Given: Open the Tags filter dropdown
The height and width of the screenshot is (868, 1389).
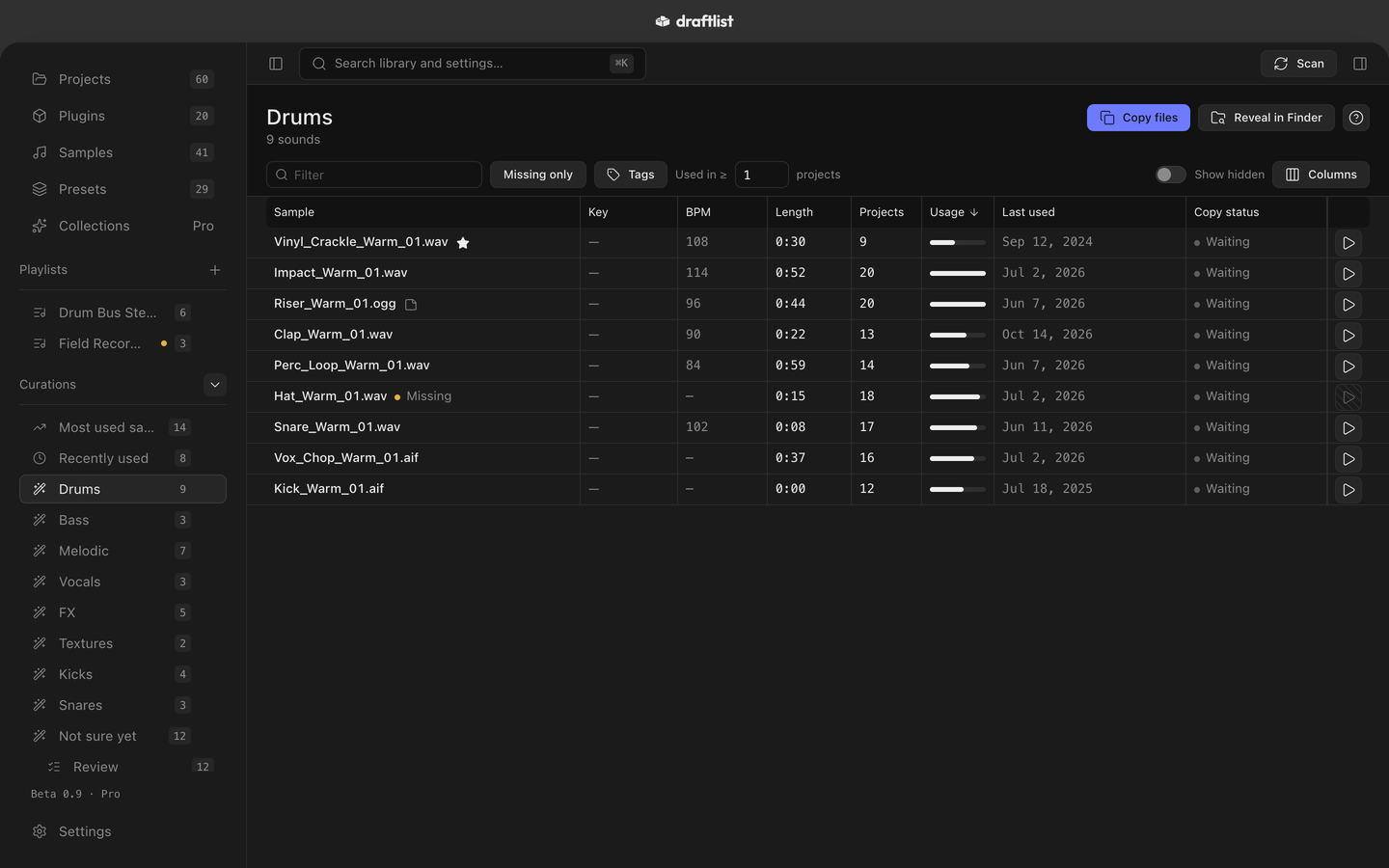Looking at the screenshot, I should (631, 175).
